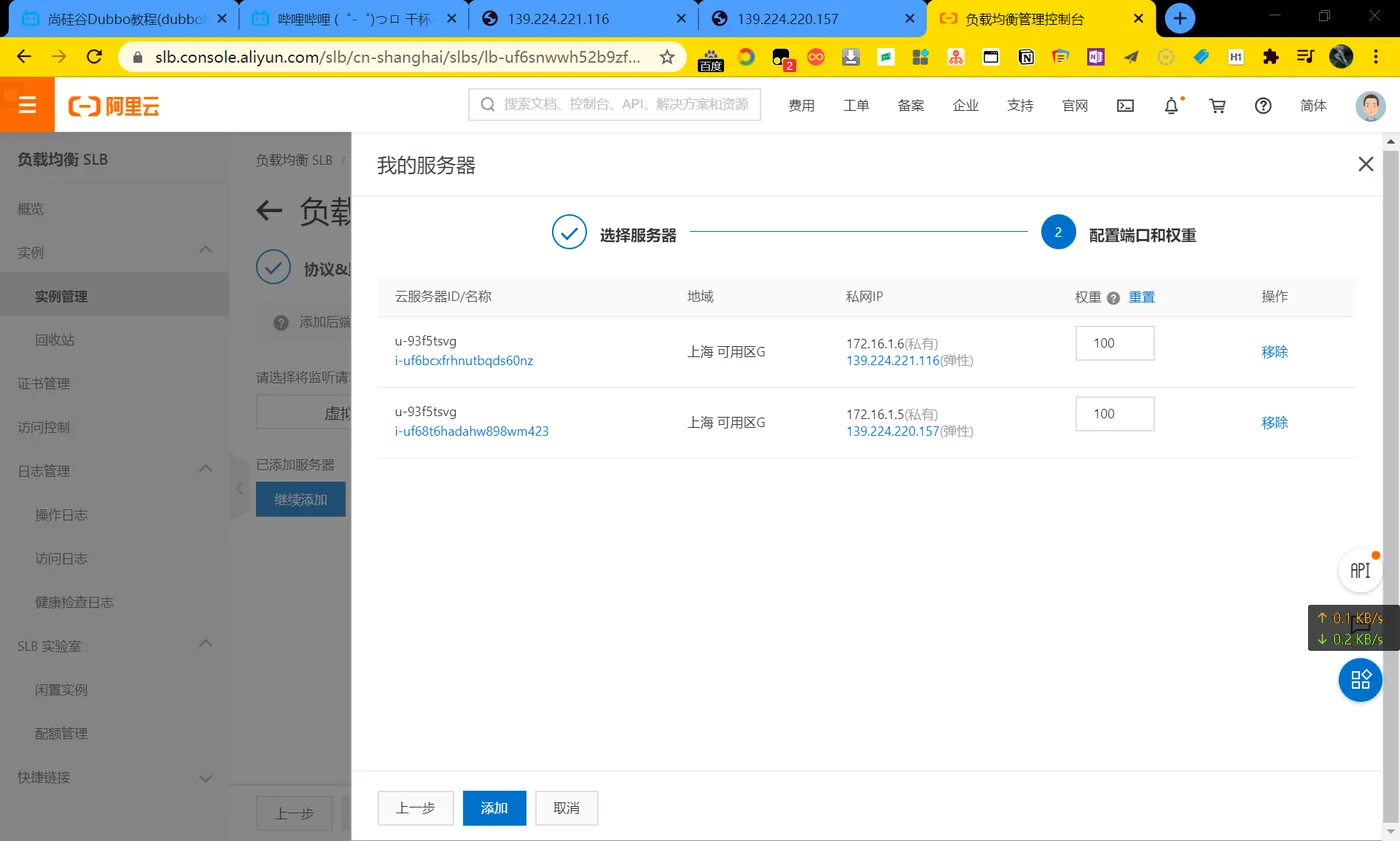Image resolution: width=1400 pixels, height=841 pixels.
Task: Open the media control playlist icon
Action: point(1305,57)
